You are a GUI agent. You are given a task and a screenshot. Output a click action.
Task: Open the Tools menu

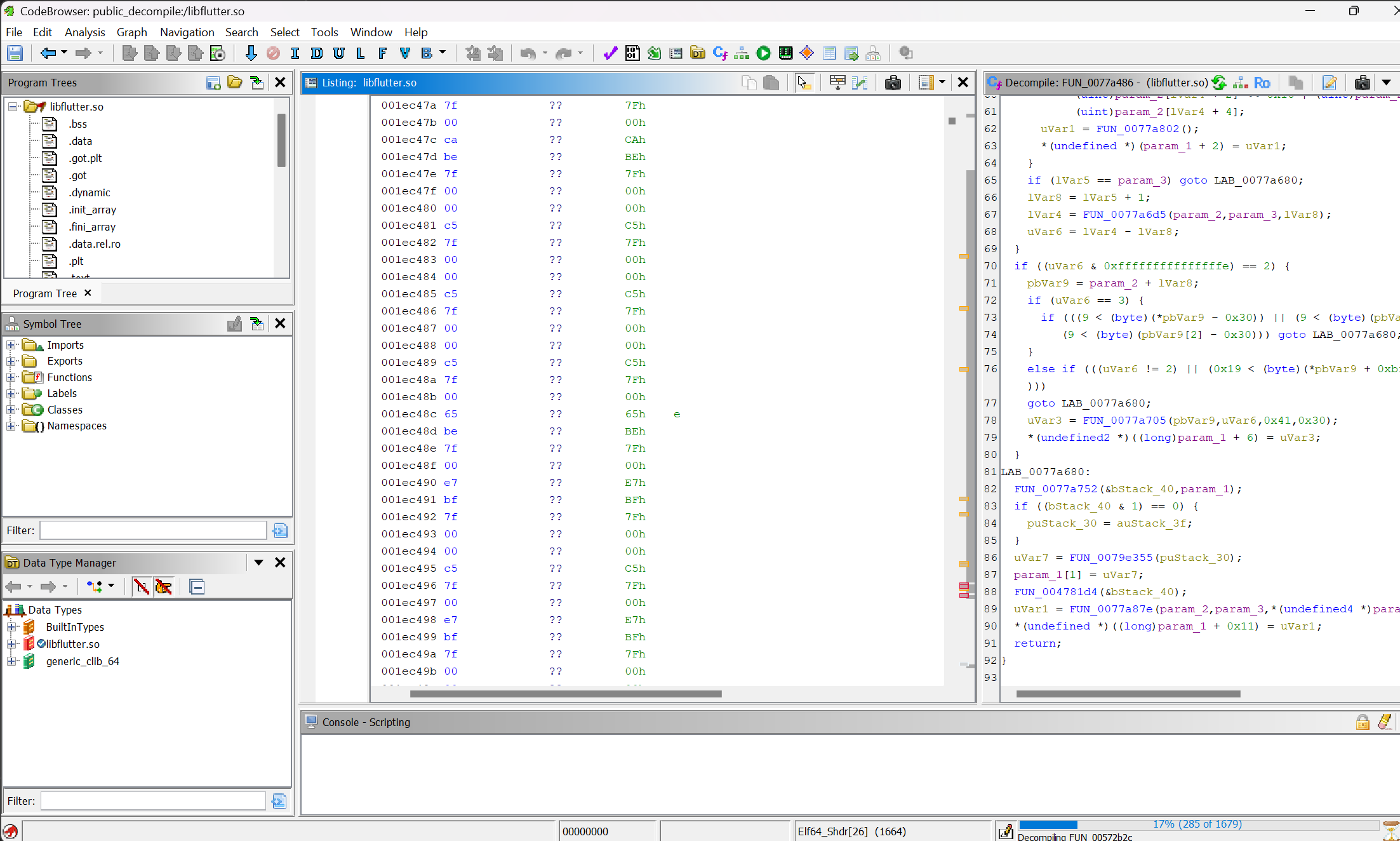[324, 32]
